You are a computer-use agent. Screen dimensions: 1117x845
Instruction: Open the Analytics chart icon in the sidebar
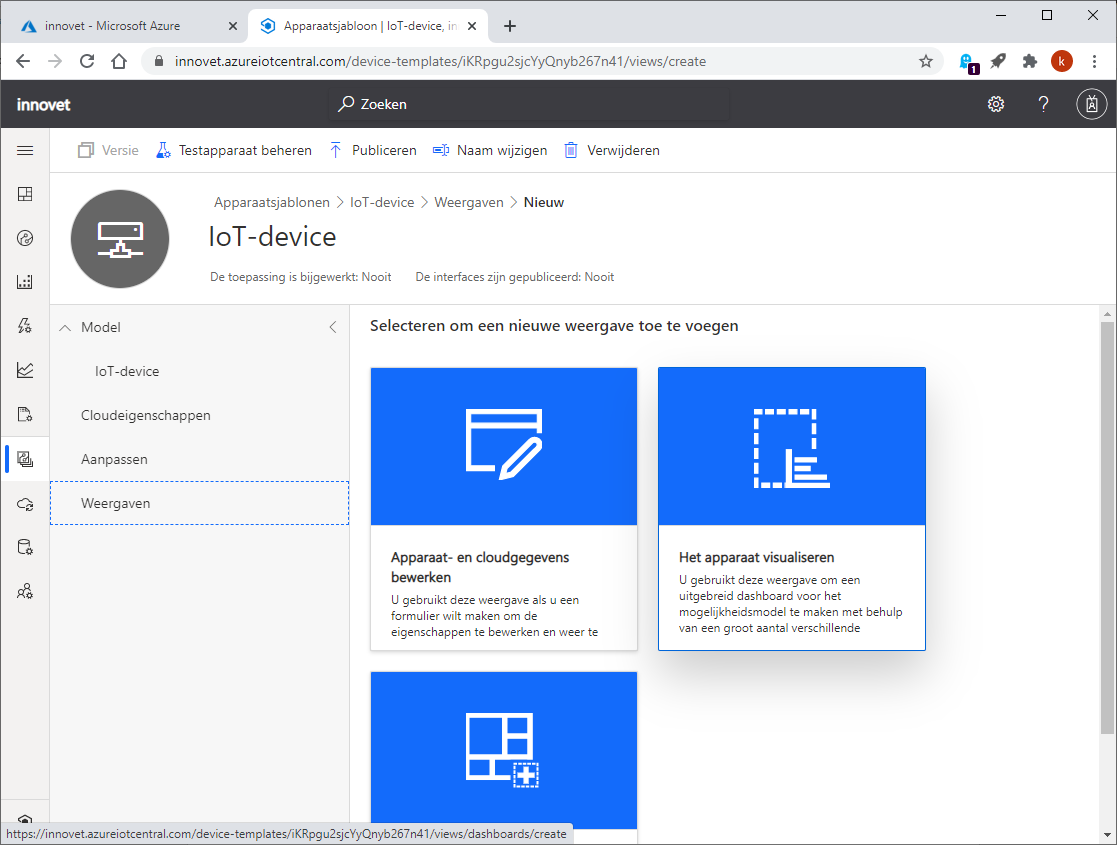pyautogui.click(x=25, y=370)
